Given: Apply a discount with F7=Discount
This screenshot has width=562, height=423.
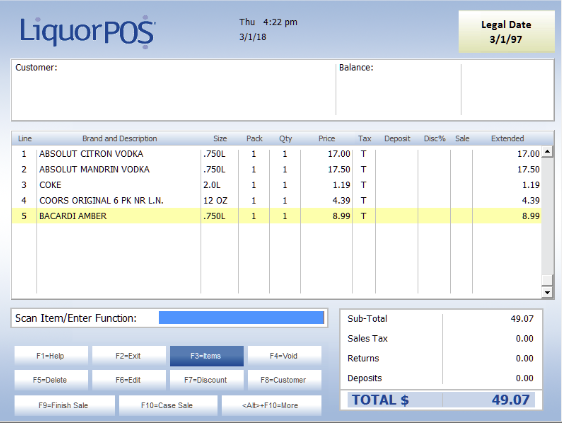Looking at the screenshot, I should coord(206,380).
